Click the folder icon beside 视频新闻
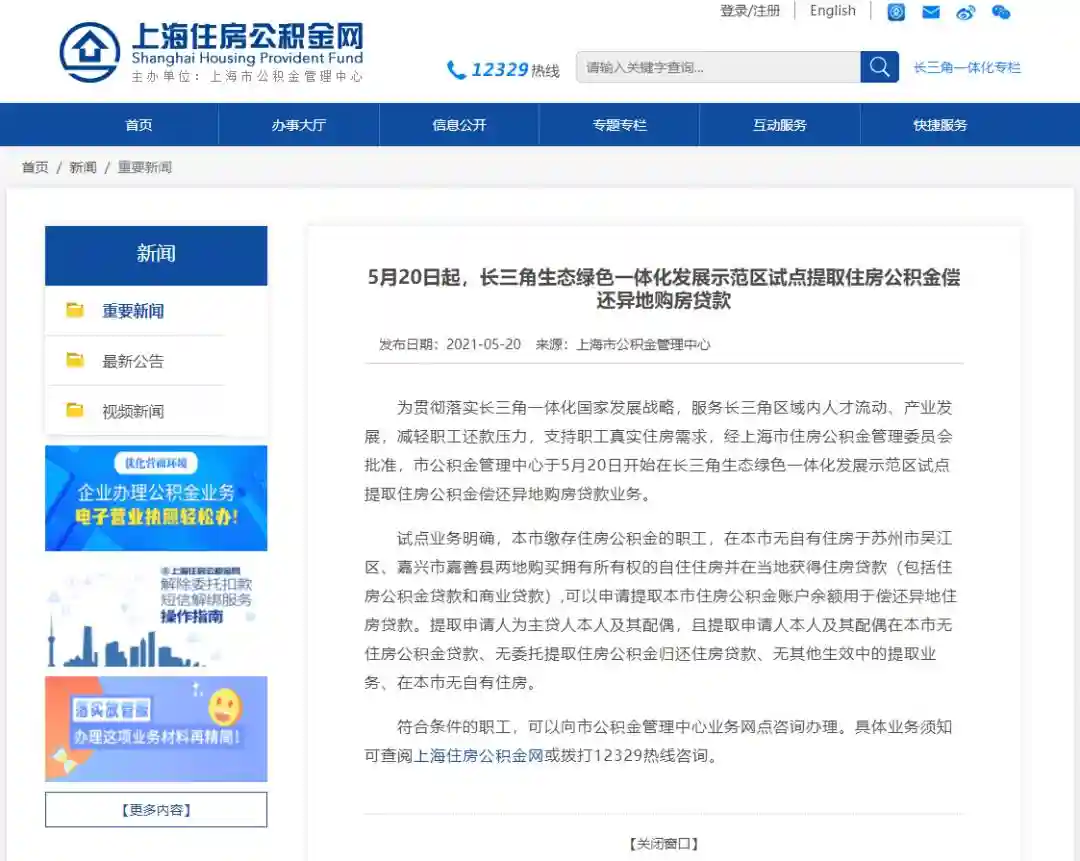 (x=75, y=410)
